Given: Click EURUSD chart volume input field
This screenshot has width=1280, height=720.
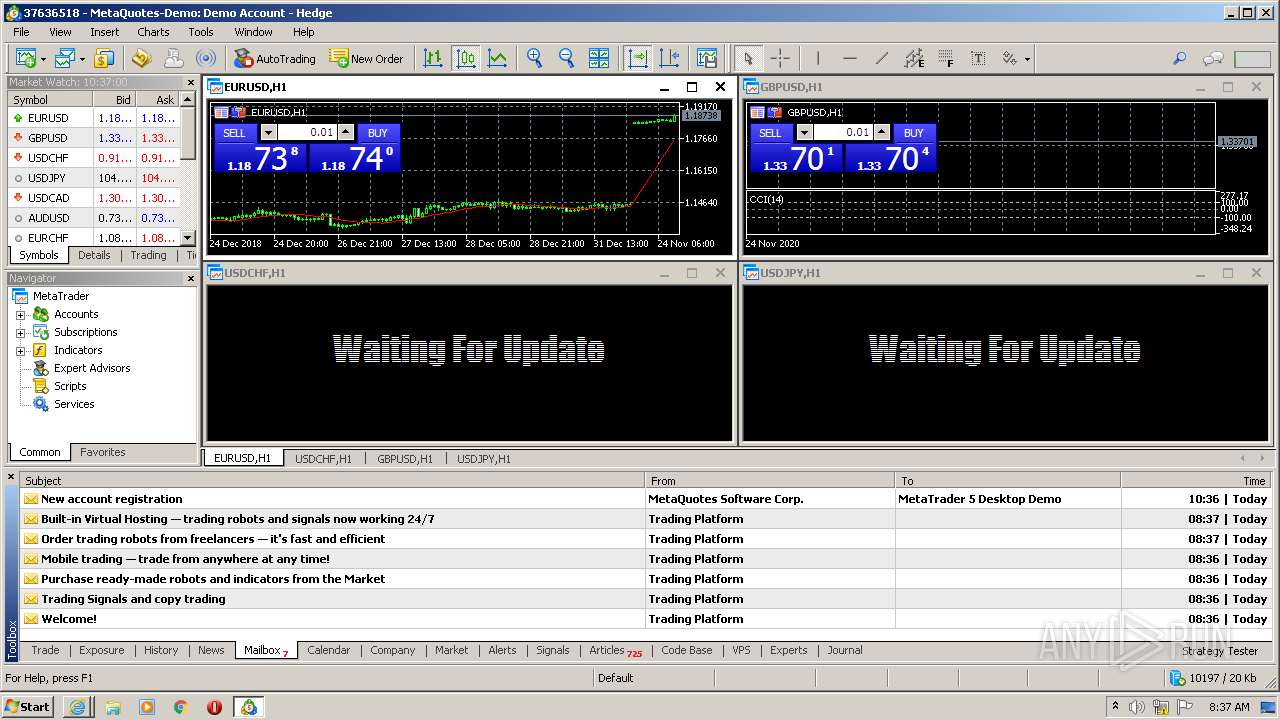Looking at the screenshot, I should 307,132.
